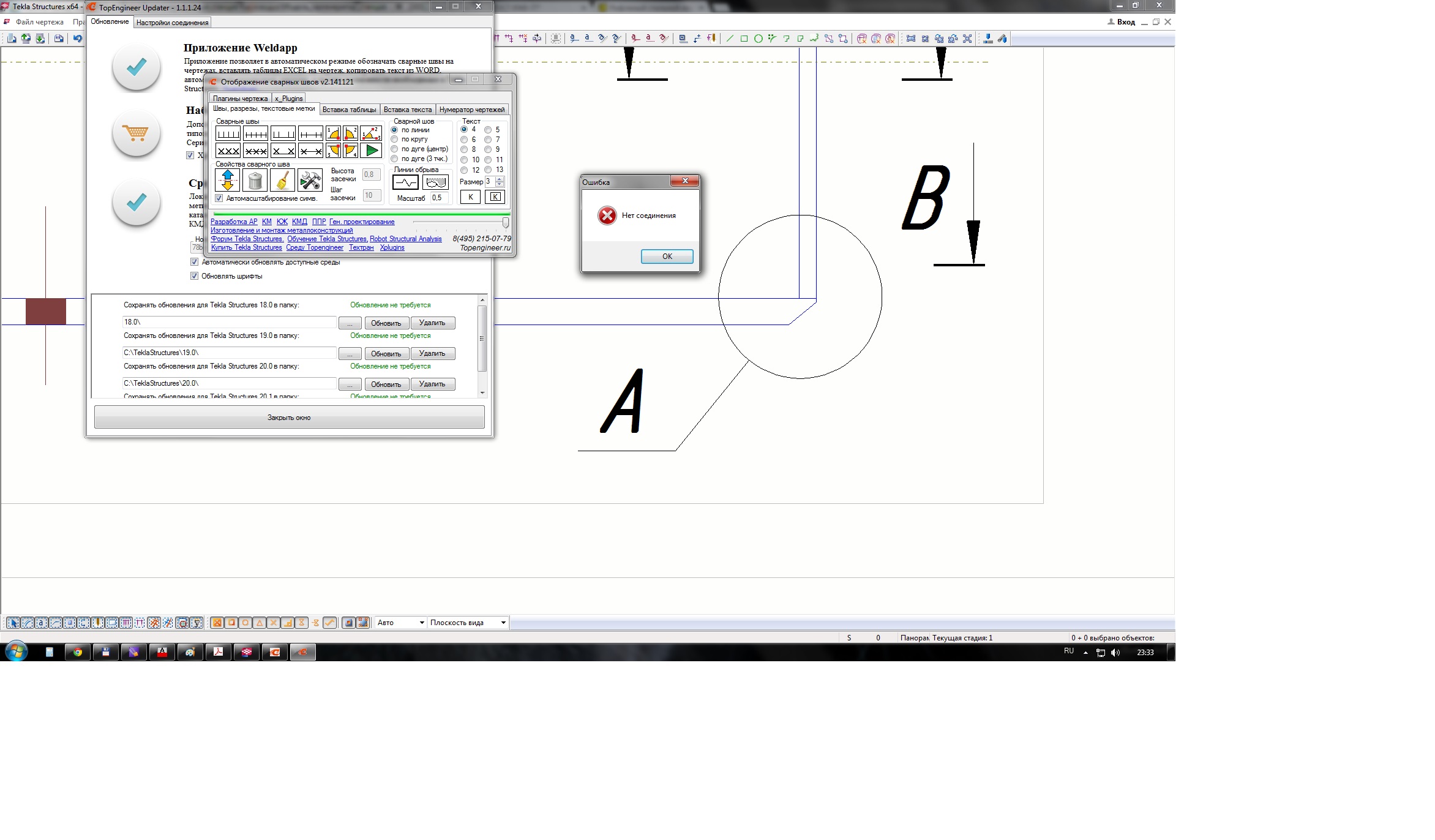The width and height of the screenshot is (1435, 840).
Task: Increase 'Размер' spinner value
Action: (500, 179)
